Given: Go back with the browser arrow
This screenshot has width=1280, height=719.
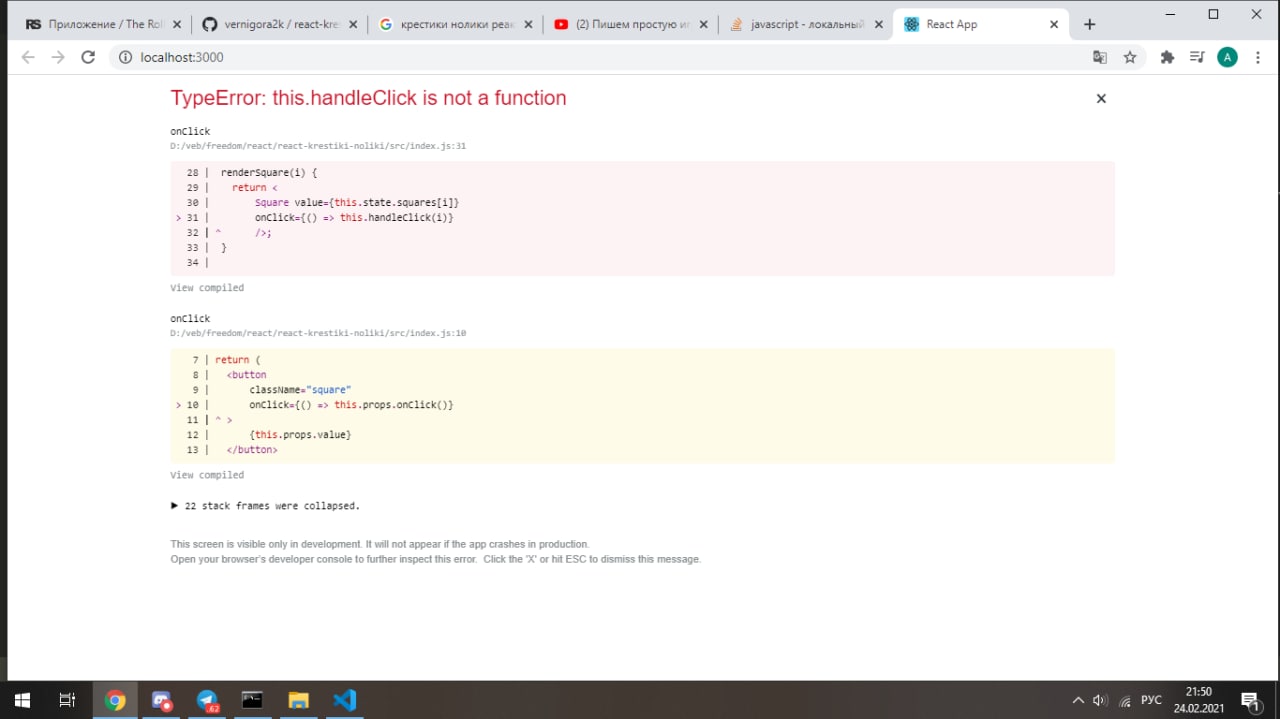Looking at the screenshot, I should (28, 57).
